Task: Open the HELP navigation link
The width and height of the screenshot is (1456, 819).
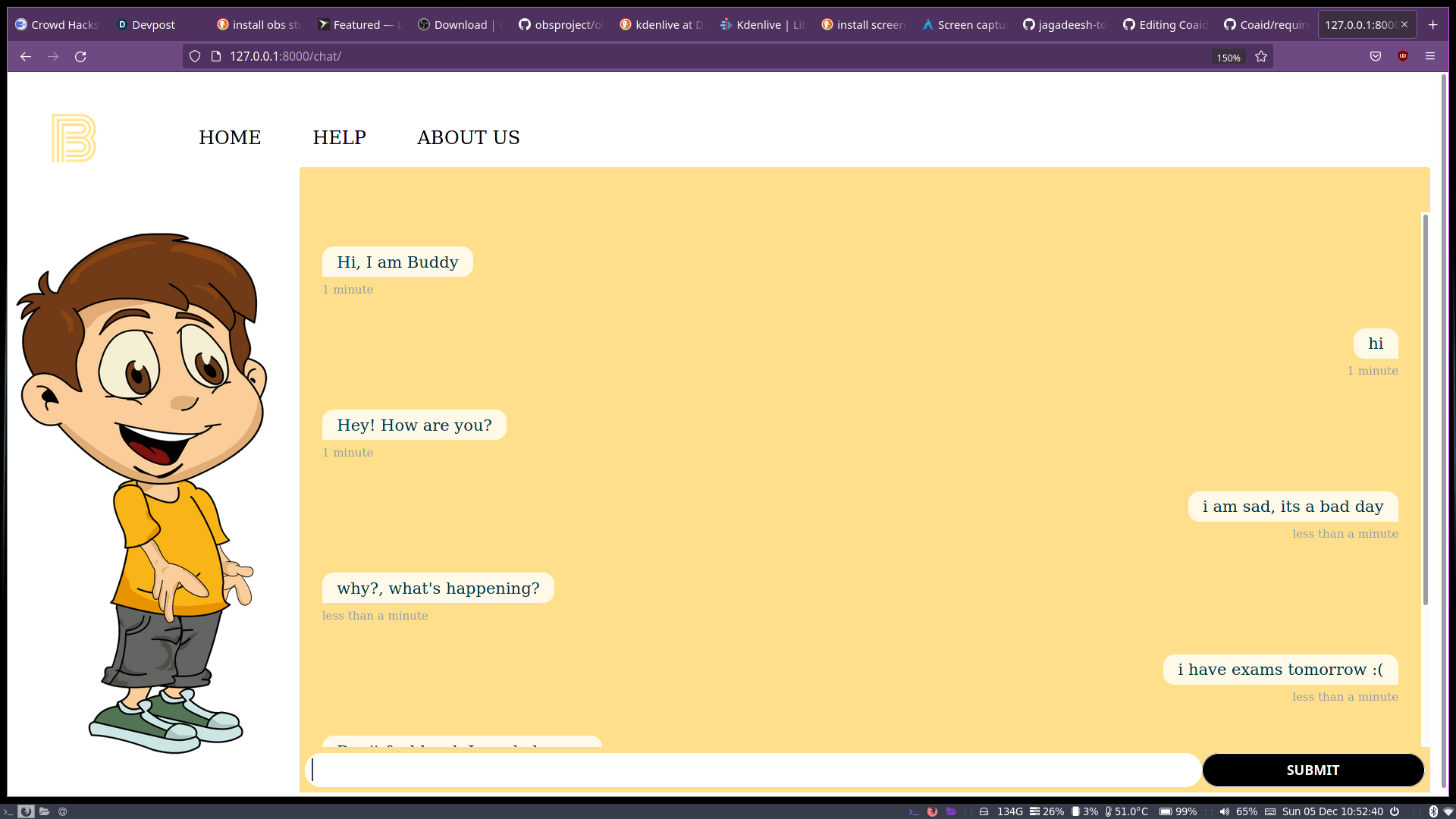Action: click(x=339, y=137)
